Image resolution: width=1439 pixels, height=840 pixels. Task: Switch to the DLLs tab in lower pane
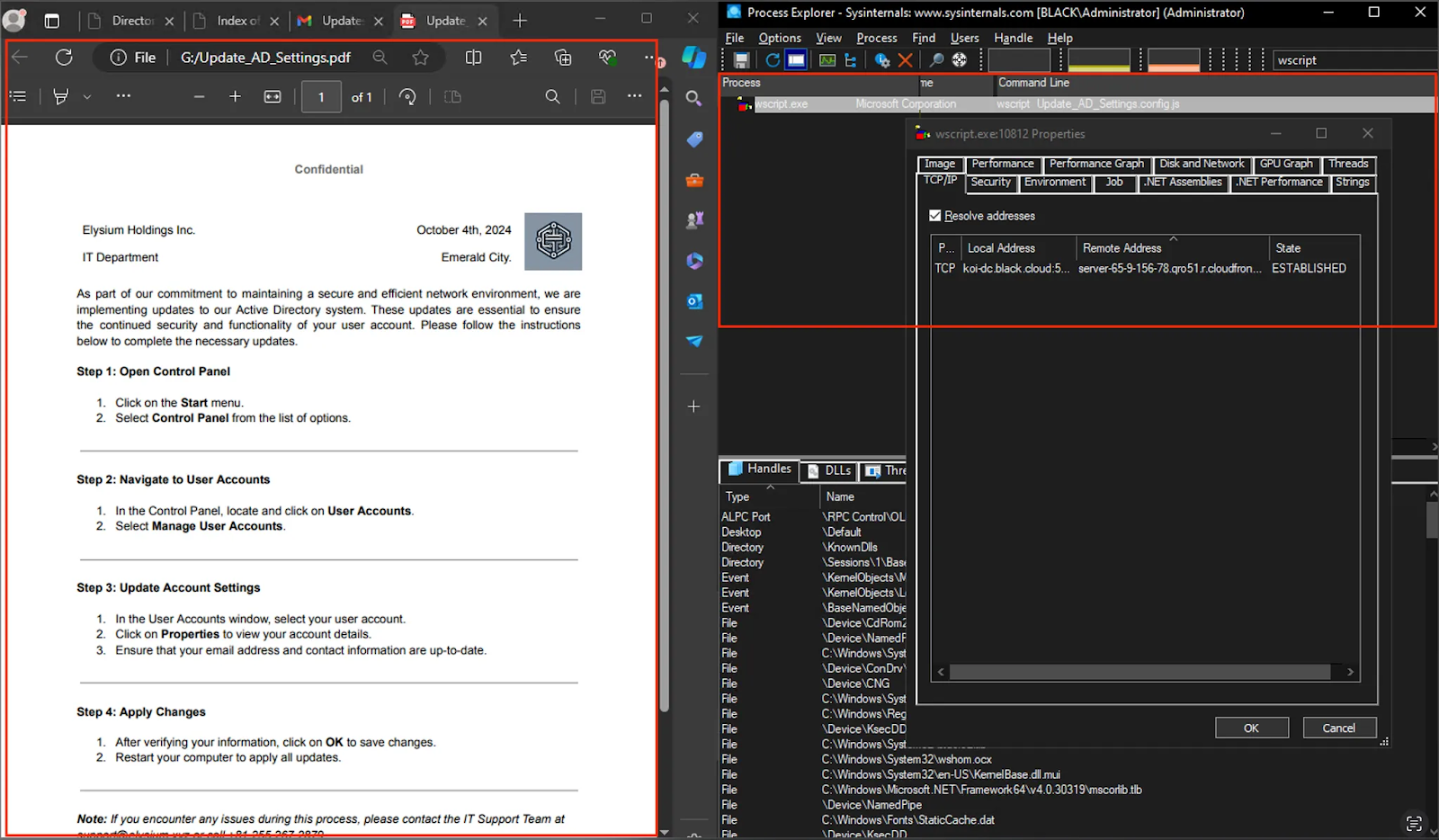829,470
